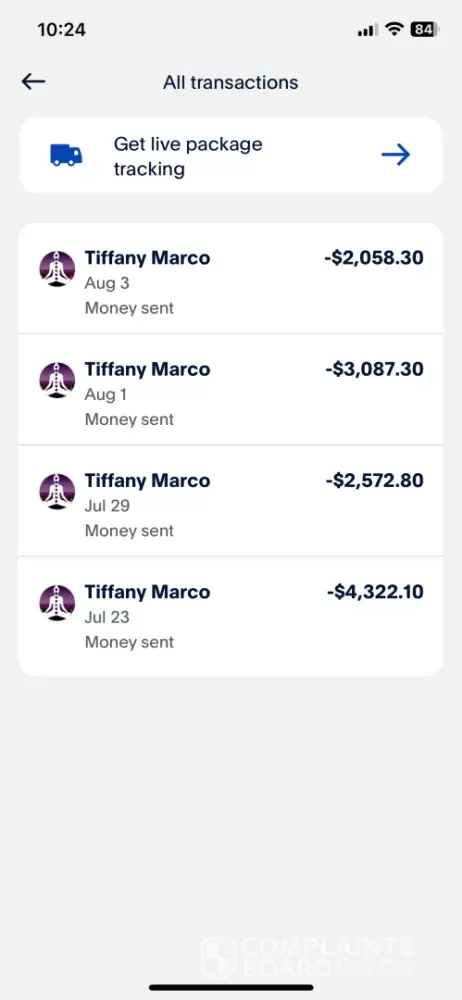Tap the home indicator bar at bottom
The width and height of the screenshot is (462, 1000).
(231, 987)
